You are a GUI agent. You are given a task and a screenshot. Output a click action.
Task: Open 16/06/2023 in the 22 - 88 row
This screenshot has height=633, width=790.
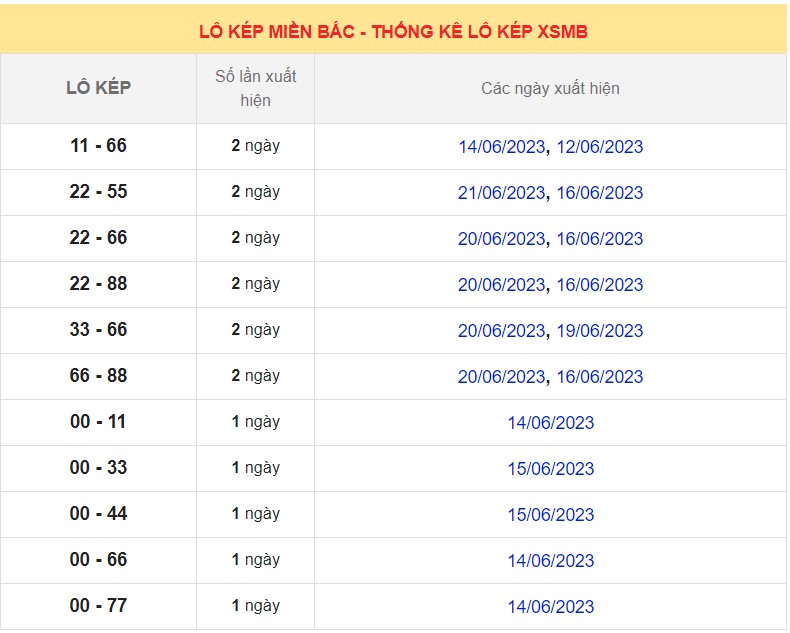[599, 285]
